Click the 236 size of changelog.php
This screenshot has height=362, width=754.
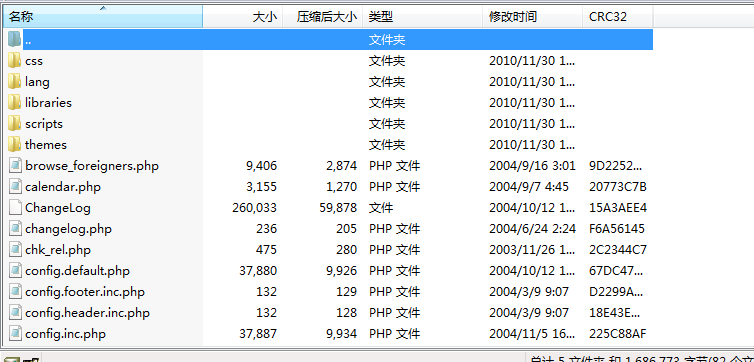267,229
